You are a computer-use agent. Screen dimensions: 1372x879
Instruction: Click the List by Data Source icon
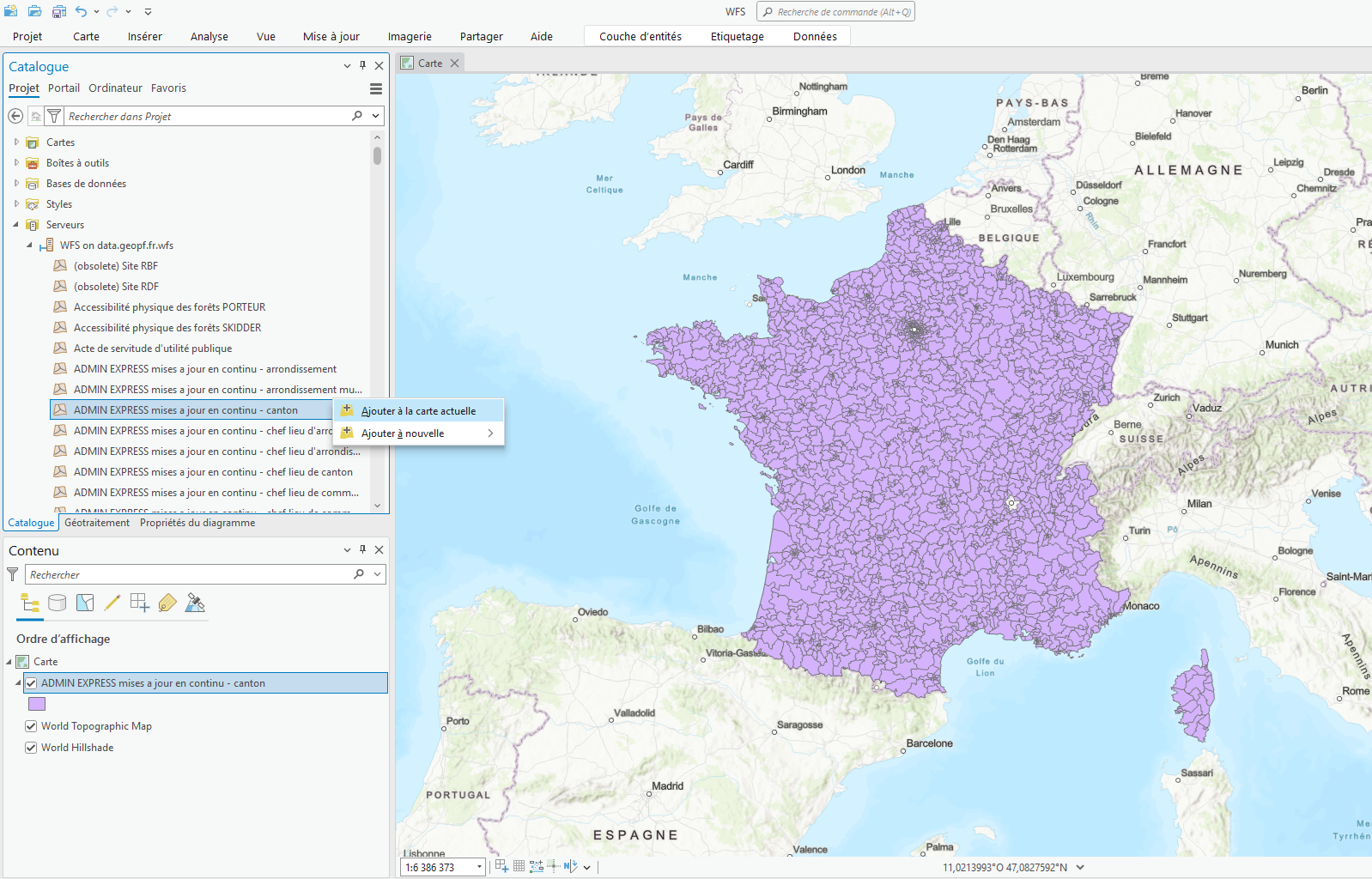click(58, 603)
